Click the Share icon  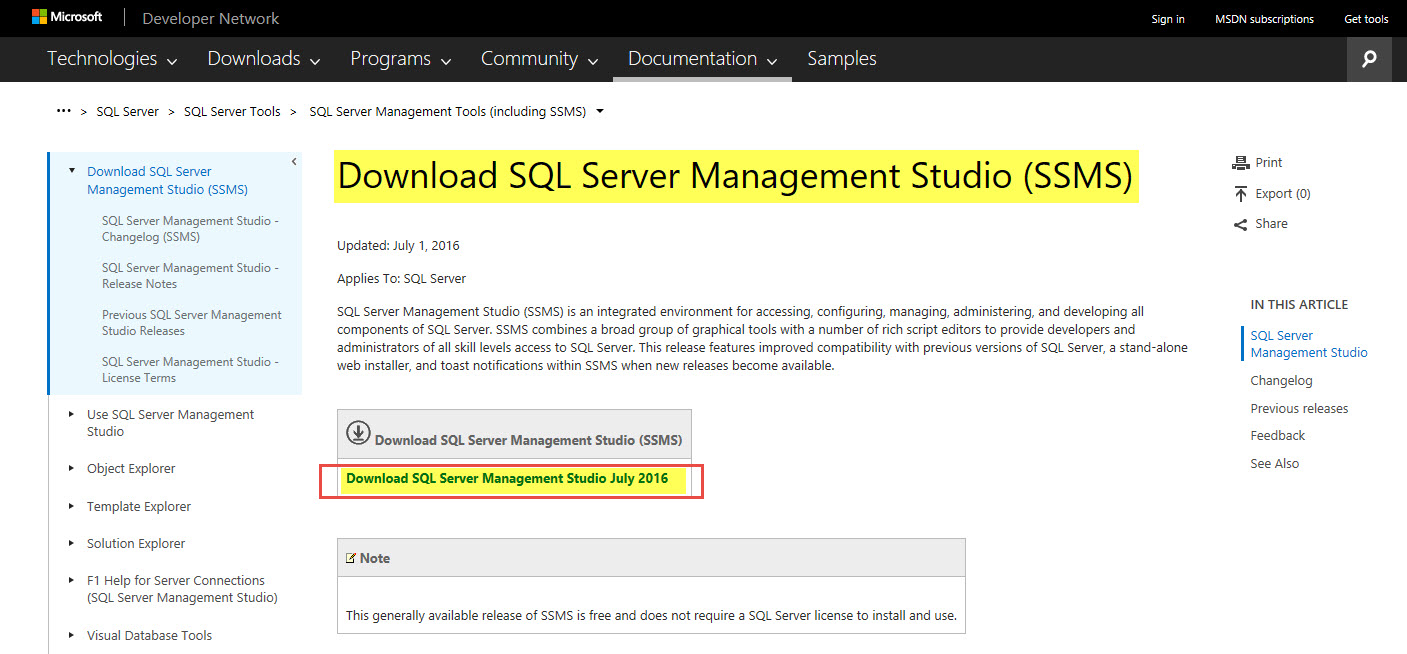click(x=1241, y=224)
